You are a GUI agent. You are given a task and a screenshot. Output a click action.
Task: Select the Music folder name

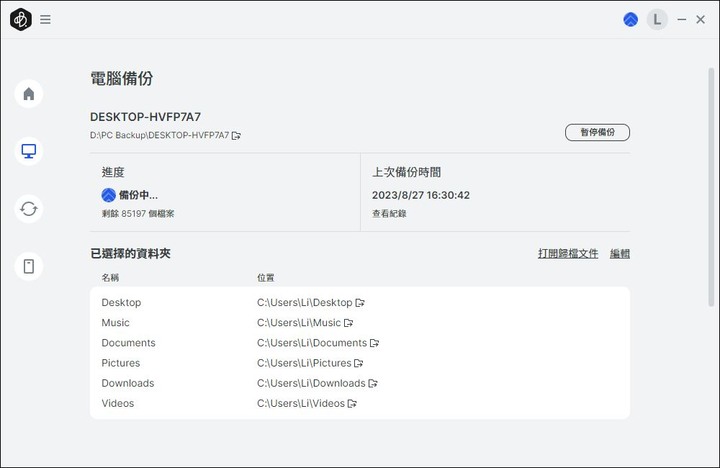[115, 323]
